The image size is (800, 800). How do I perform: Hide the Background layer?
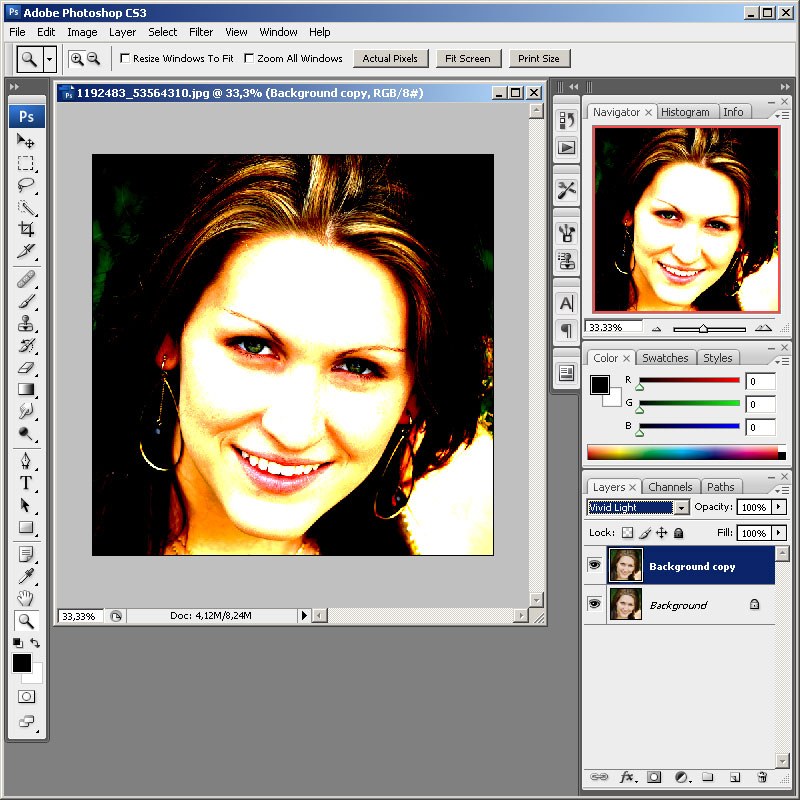[x=594, y=604]
